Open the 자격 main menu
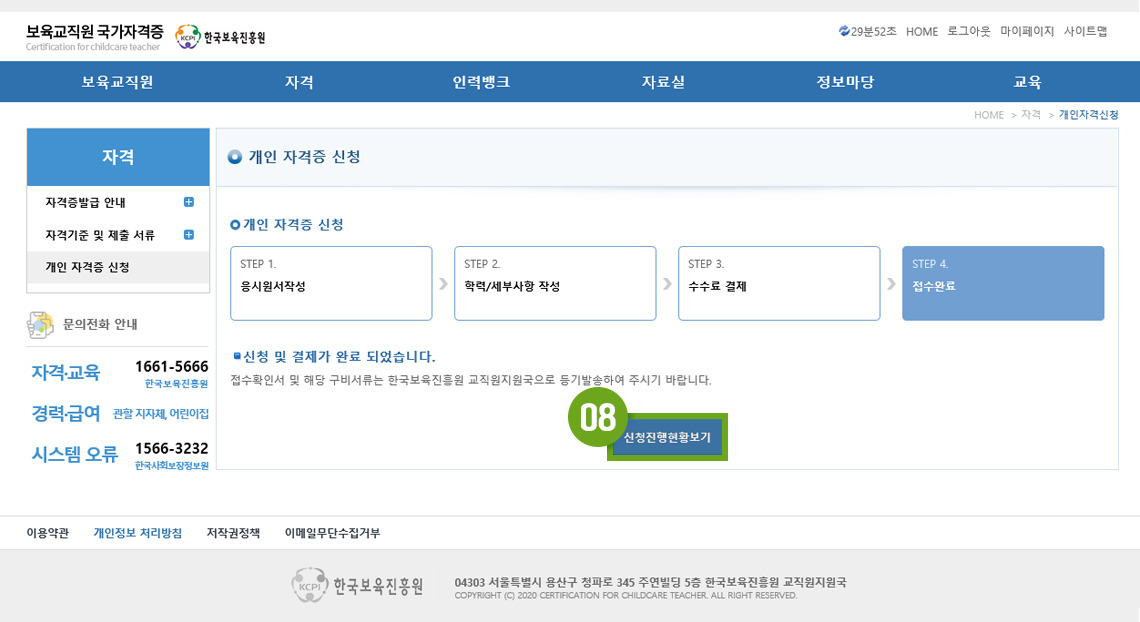 point(299,82)
